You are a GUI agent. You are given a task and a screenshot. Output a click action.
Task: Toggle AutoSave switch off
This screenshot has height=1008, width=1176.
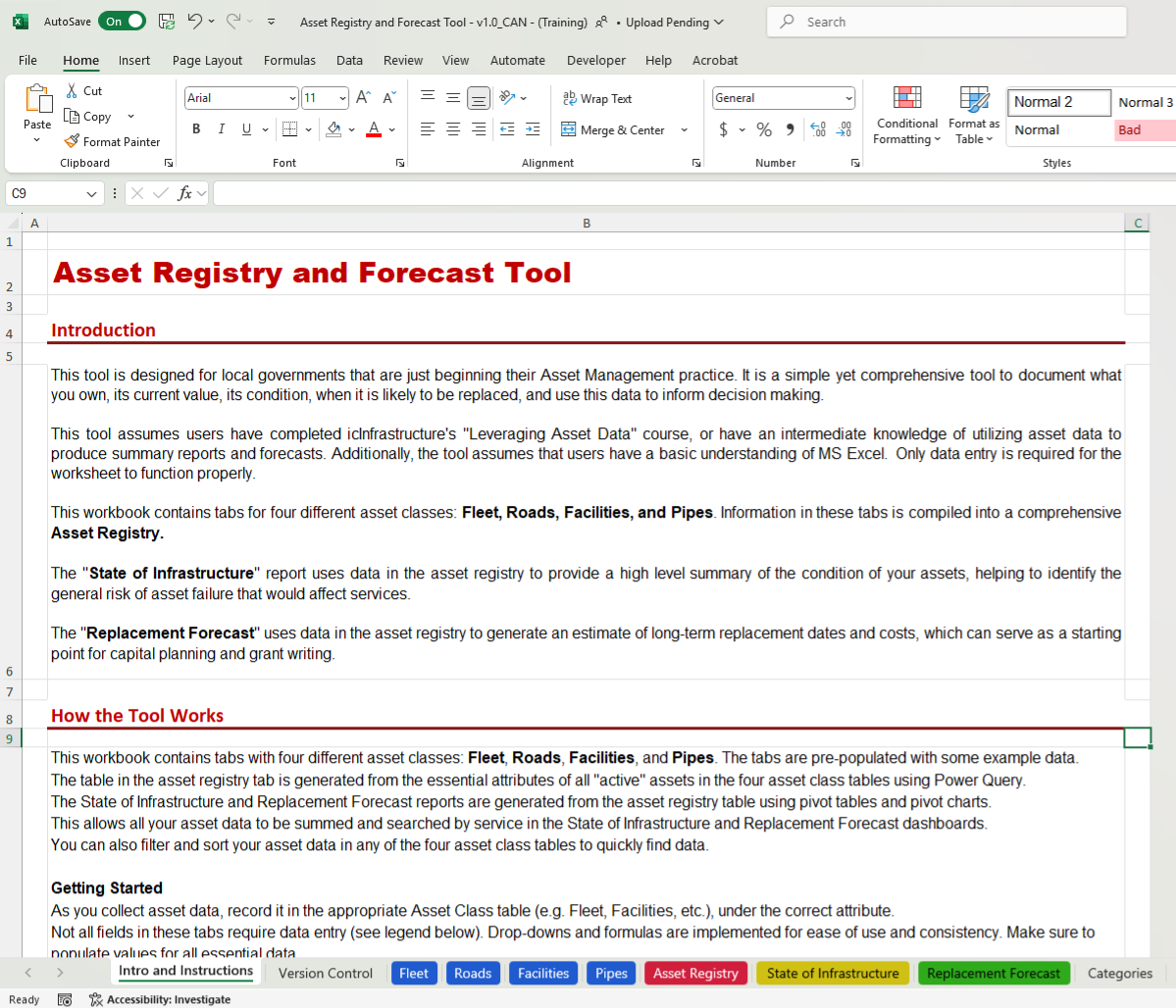tap(124, 22)
